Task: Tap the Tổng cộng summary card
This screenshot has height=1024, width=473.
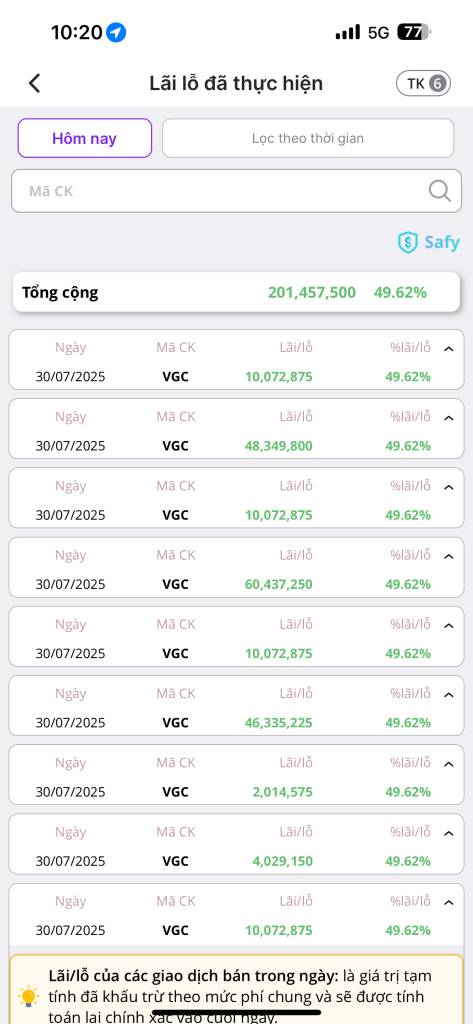Action: [236, 292]
